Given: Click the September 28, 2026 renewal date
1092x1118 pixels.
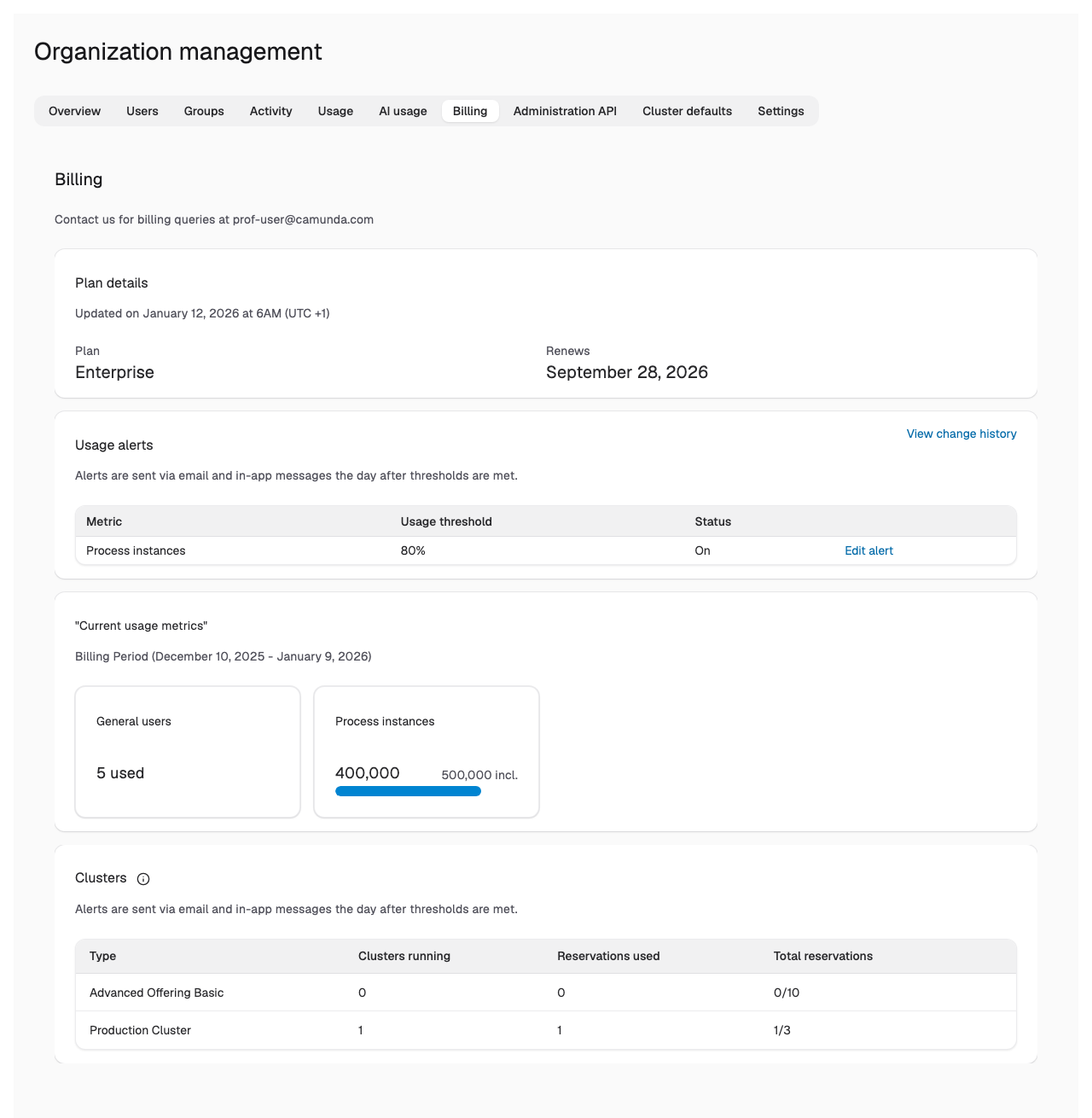Looking at the screenshot, I should pos(627,372).
